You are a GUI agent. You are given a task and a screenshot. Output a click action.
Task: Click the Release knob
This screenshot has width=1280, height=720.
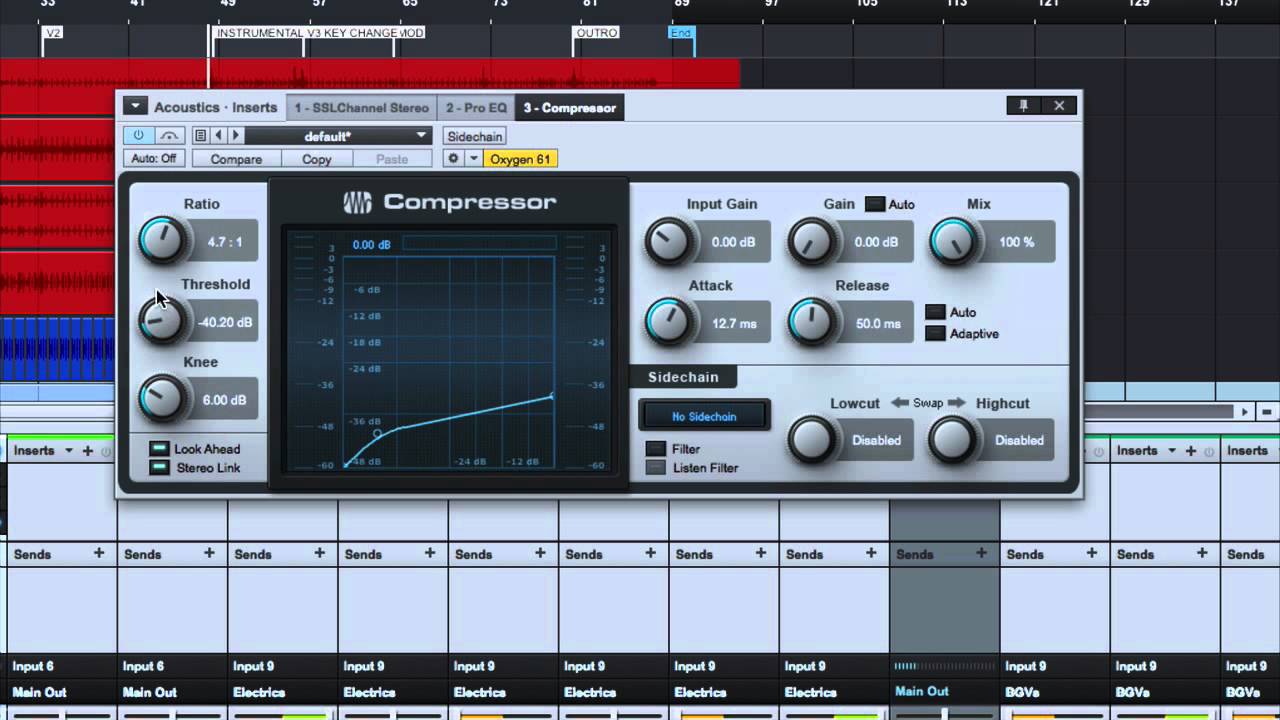[x=811, y=322]
